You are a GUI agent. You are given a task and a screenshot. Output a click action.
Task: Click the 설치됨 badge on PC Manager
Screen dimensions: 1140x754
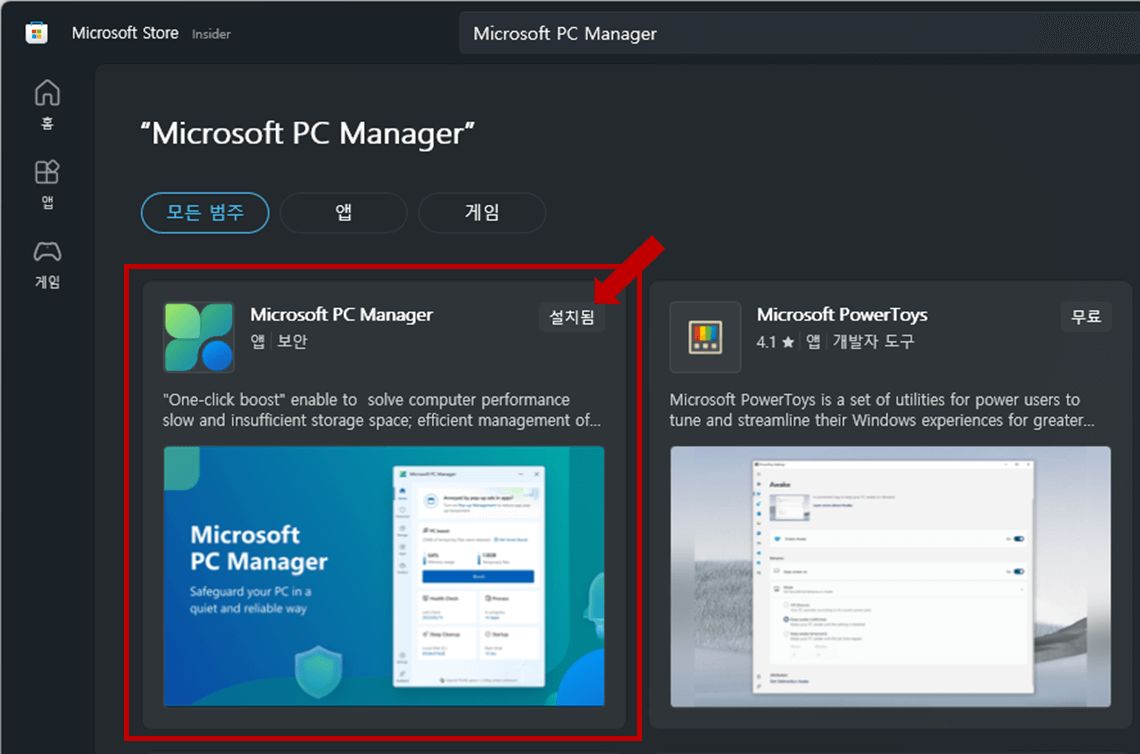(571, 317)
